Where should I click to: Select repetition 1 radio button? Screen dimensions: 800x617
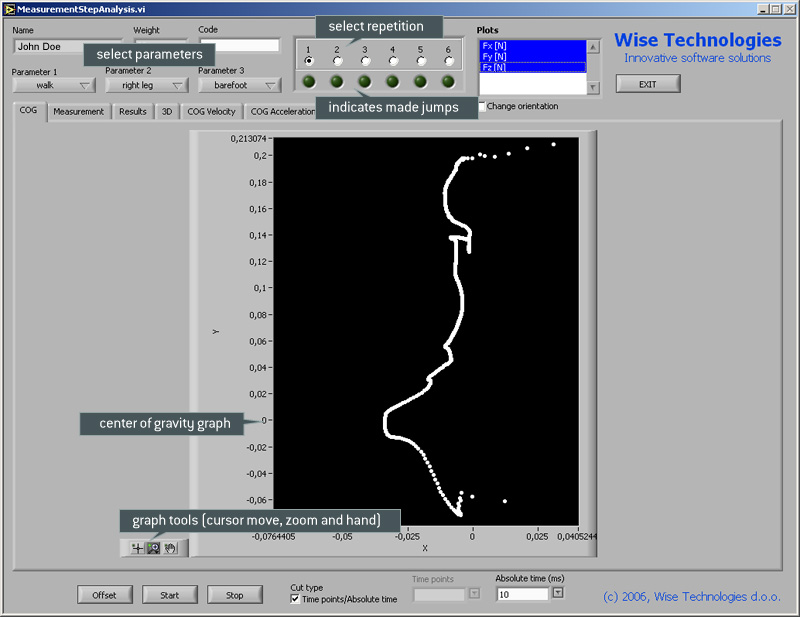308,61
